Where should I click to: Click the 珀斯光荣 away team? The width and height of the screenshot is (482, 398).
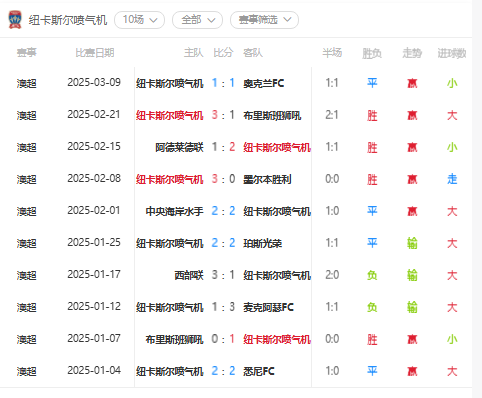coord(263,243)
